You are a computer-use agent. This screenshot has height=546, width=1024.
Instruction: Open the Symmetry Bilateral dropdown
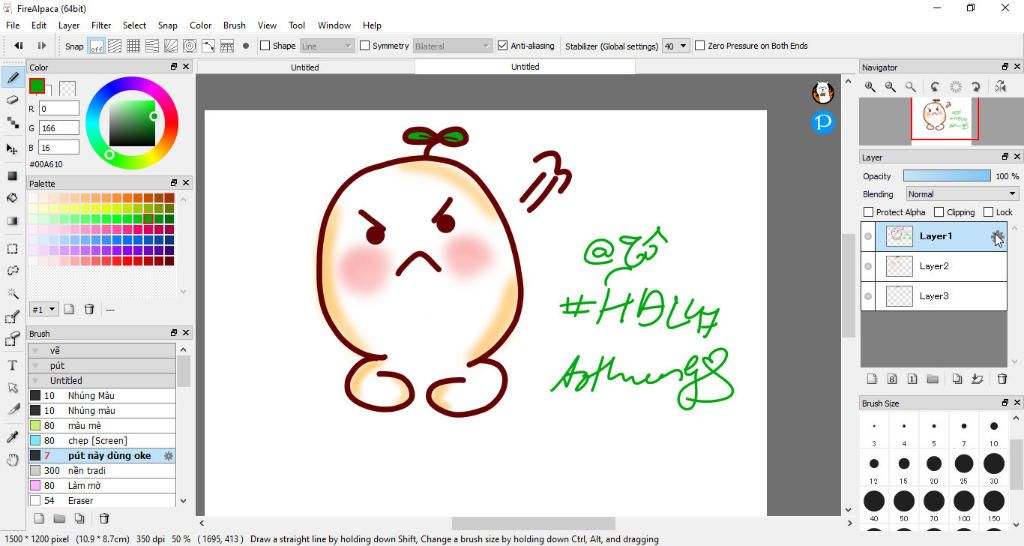coord(452,46)
